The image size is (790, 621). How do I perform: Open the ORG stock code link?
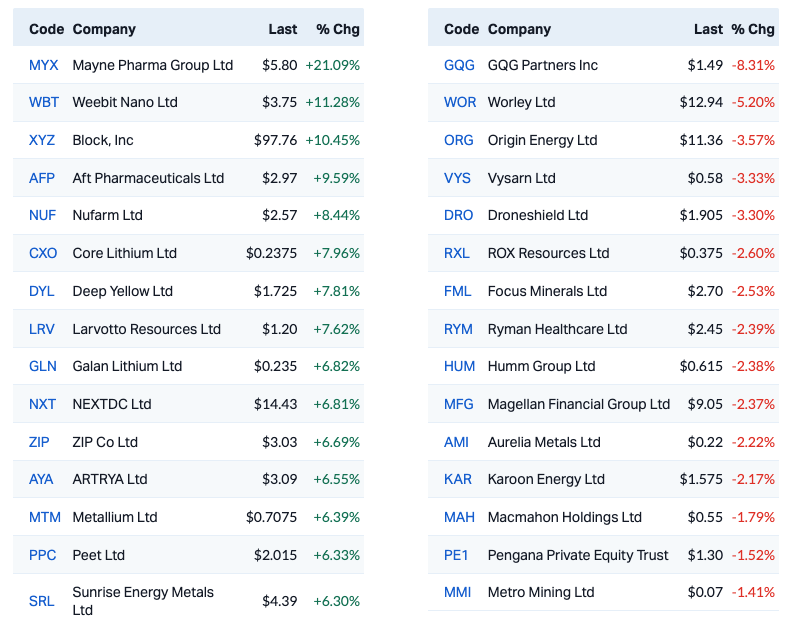[458, 140]
